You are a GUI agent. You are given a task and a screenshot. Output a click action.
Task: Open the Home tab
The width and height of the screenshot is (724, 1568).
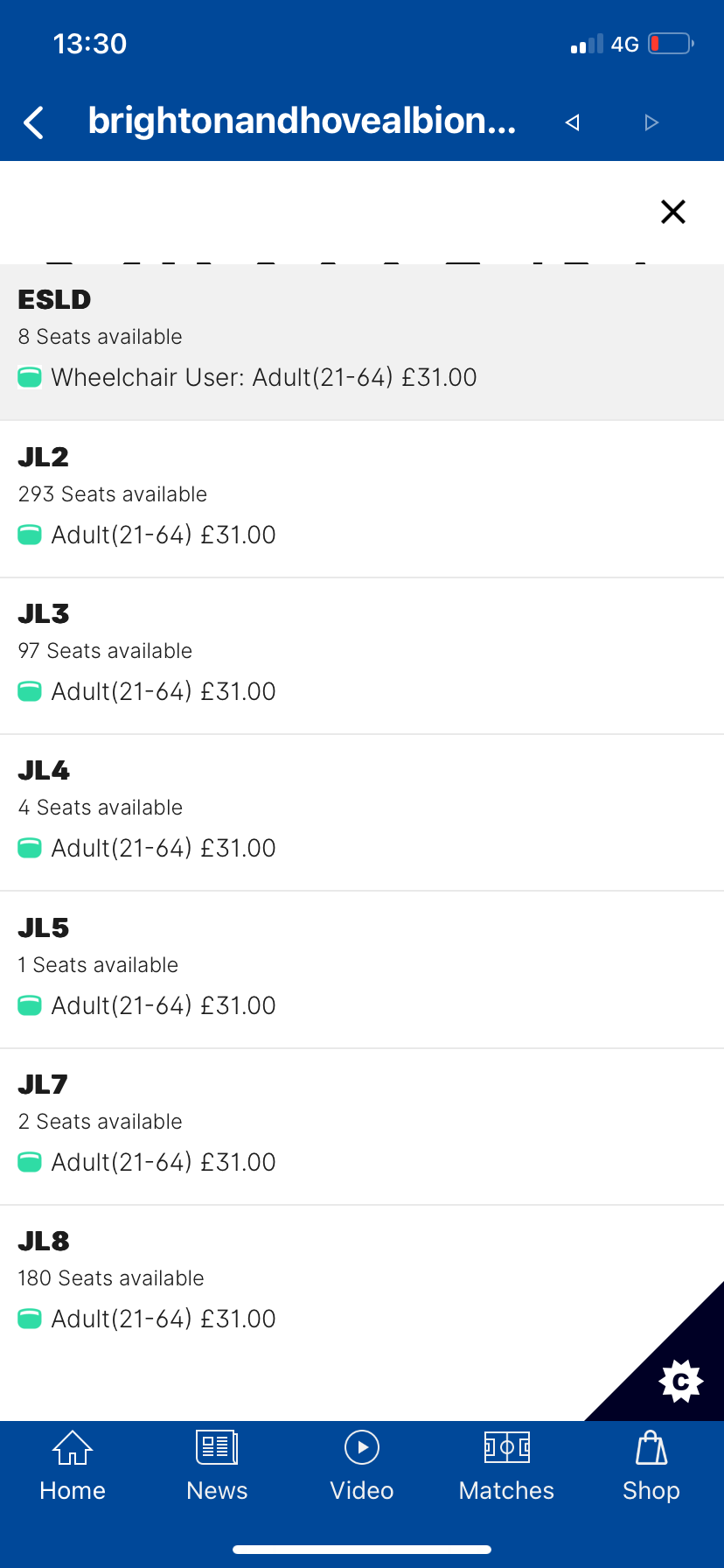click(x=73, y=1466)
